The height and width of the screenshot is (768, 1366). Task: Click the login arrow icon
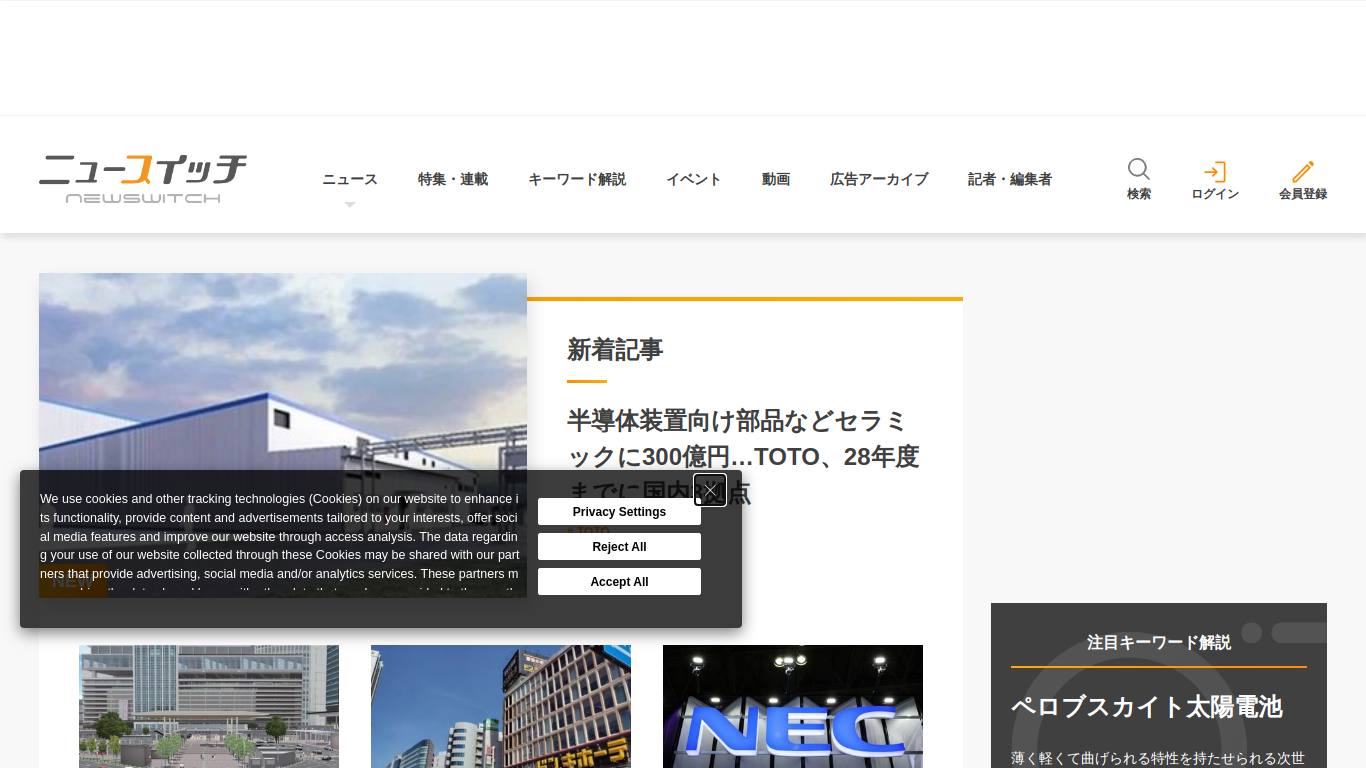coord(1215,172)
